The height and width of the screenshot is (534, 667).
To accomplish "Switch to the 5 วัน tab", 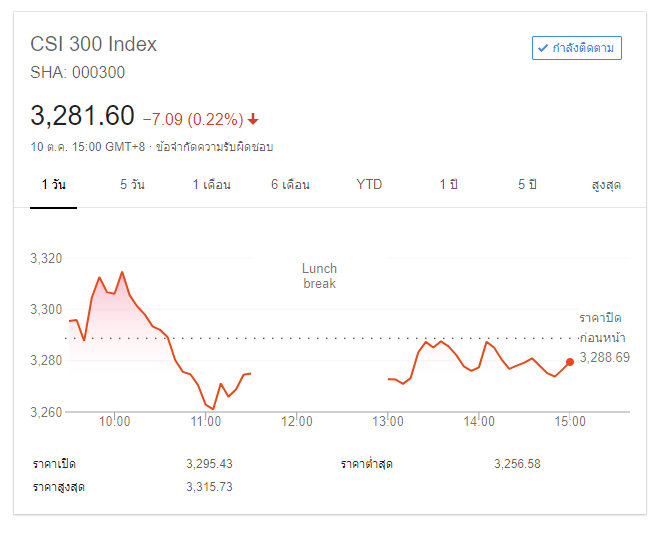I will click(x=132, y=185).
